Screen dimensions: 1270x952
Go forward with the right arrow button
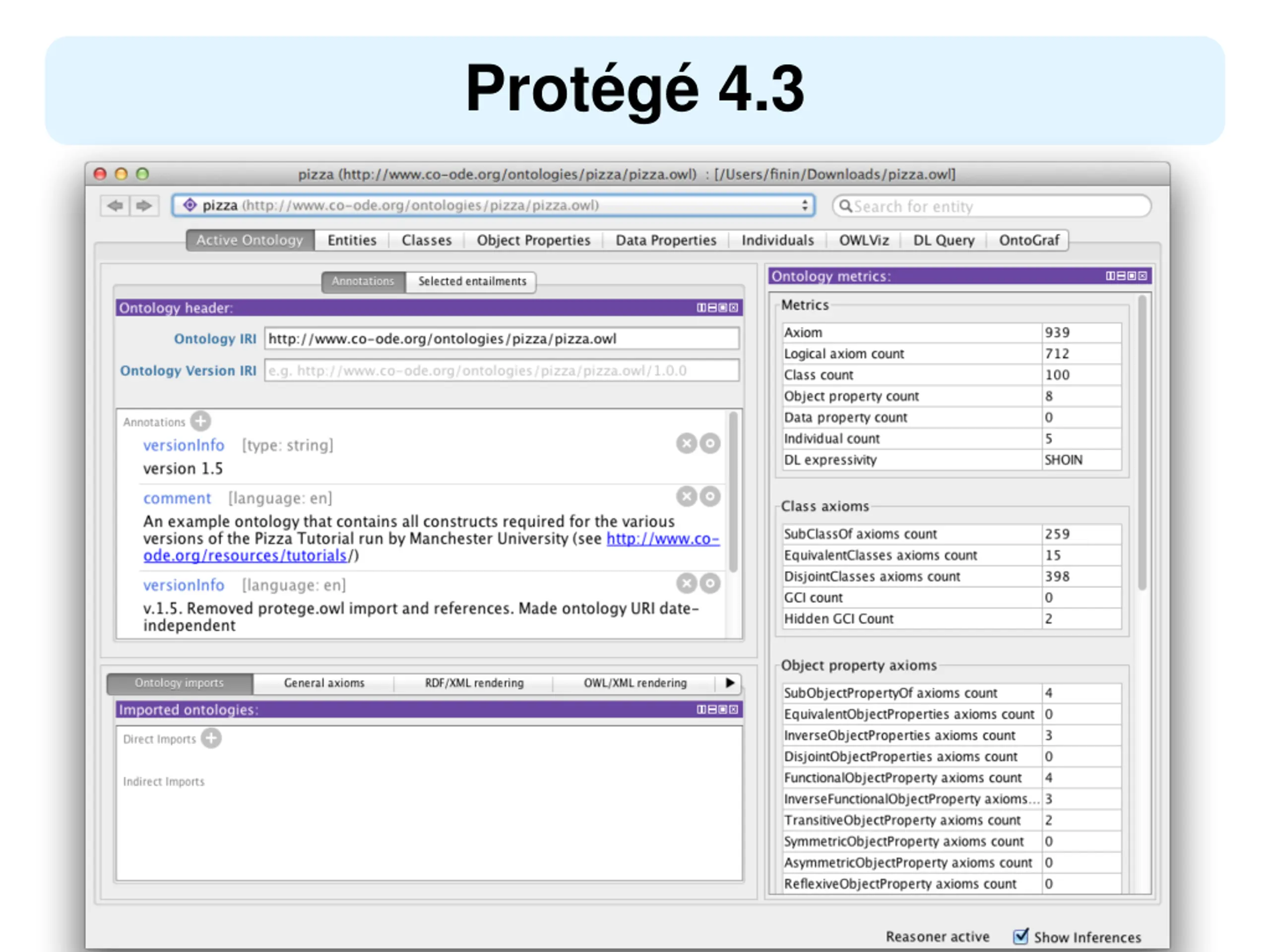143,205
